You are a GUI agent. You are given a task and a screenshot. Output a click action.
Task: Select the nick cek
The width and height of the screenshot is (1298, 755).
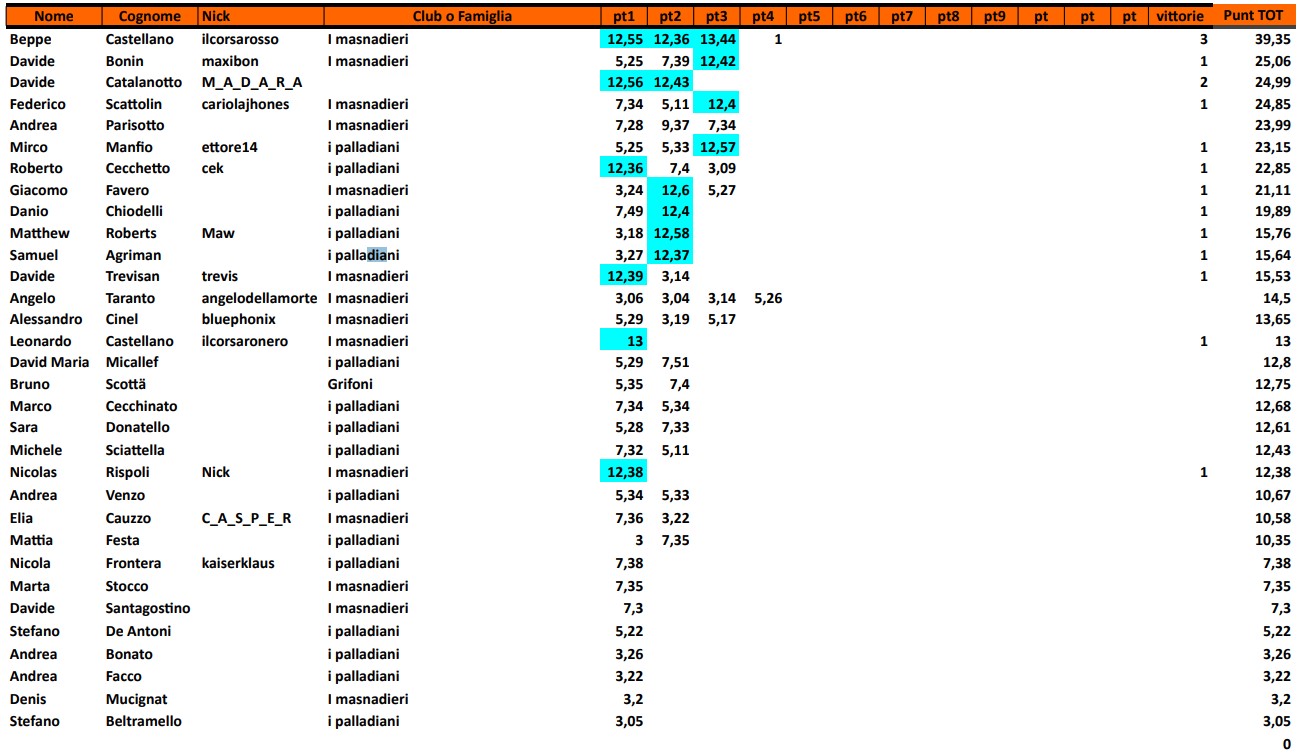212,168
